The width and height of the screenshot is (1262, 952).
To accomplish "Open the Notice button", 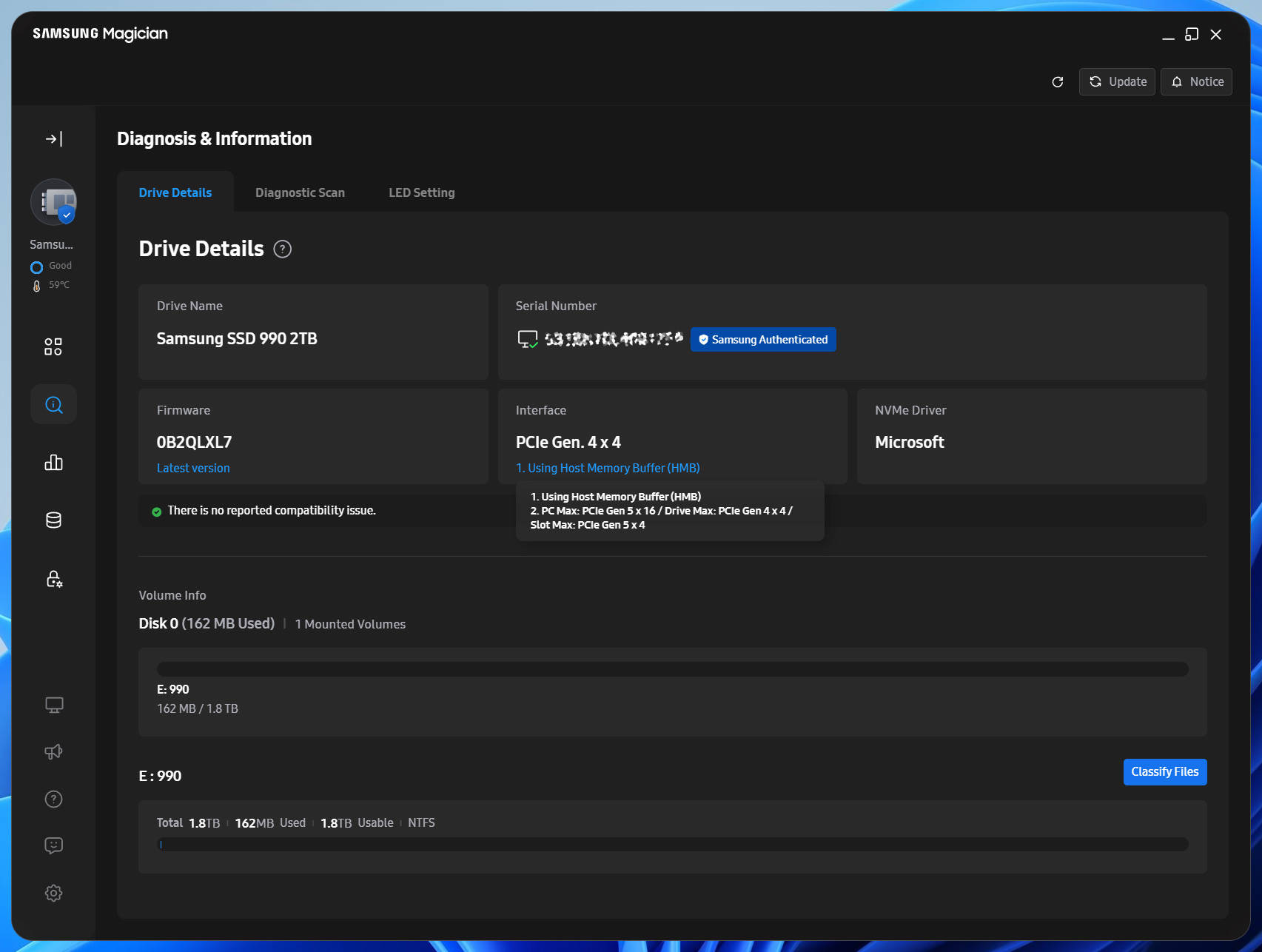I will pos(1196,81).
